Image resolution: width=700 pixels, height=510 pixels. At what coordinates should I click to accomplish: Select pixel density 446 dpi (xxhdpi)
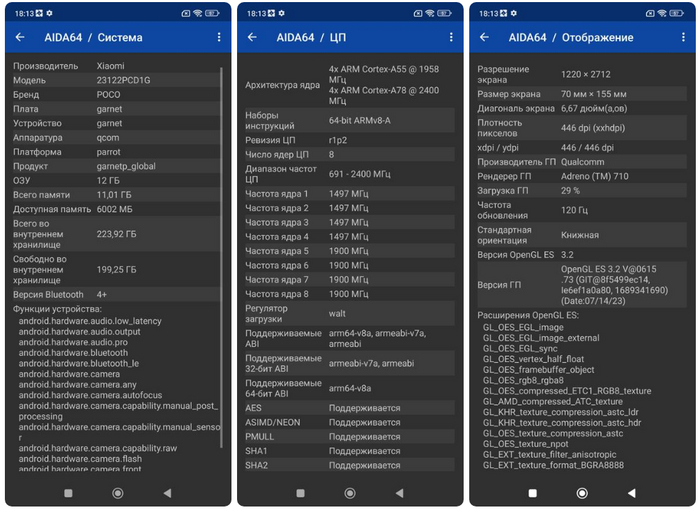pos(593,128)
